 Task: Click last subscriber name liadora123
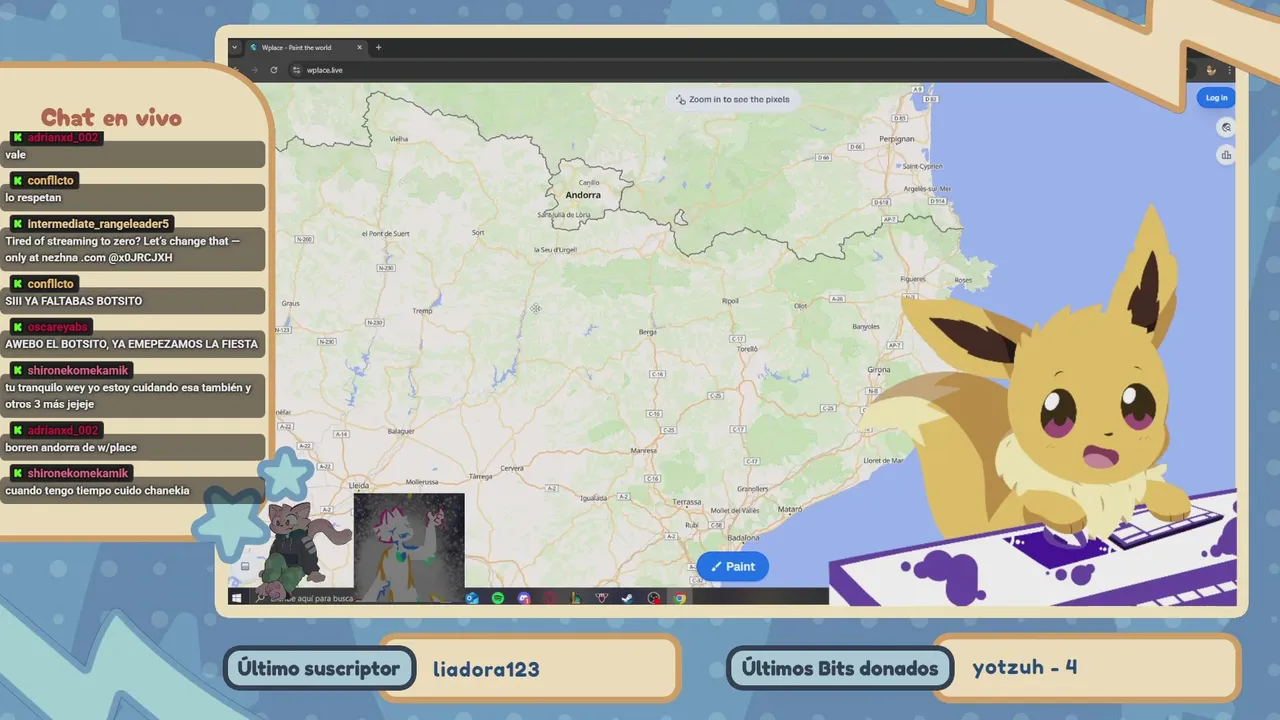click(486, 669)
